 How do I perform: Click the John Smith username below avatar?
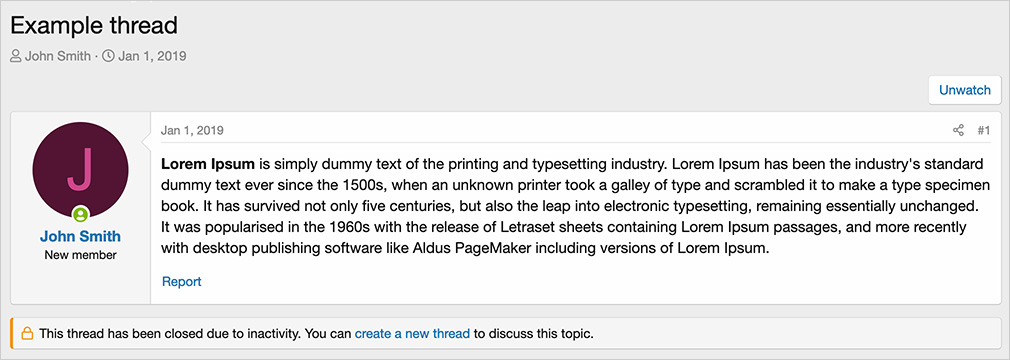[x=81, y=236]
